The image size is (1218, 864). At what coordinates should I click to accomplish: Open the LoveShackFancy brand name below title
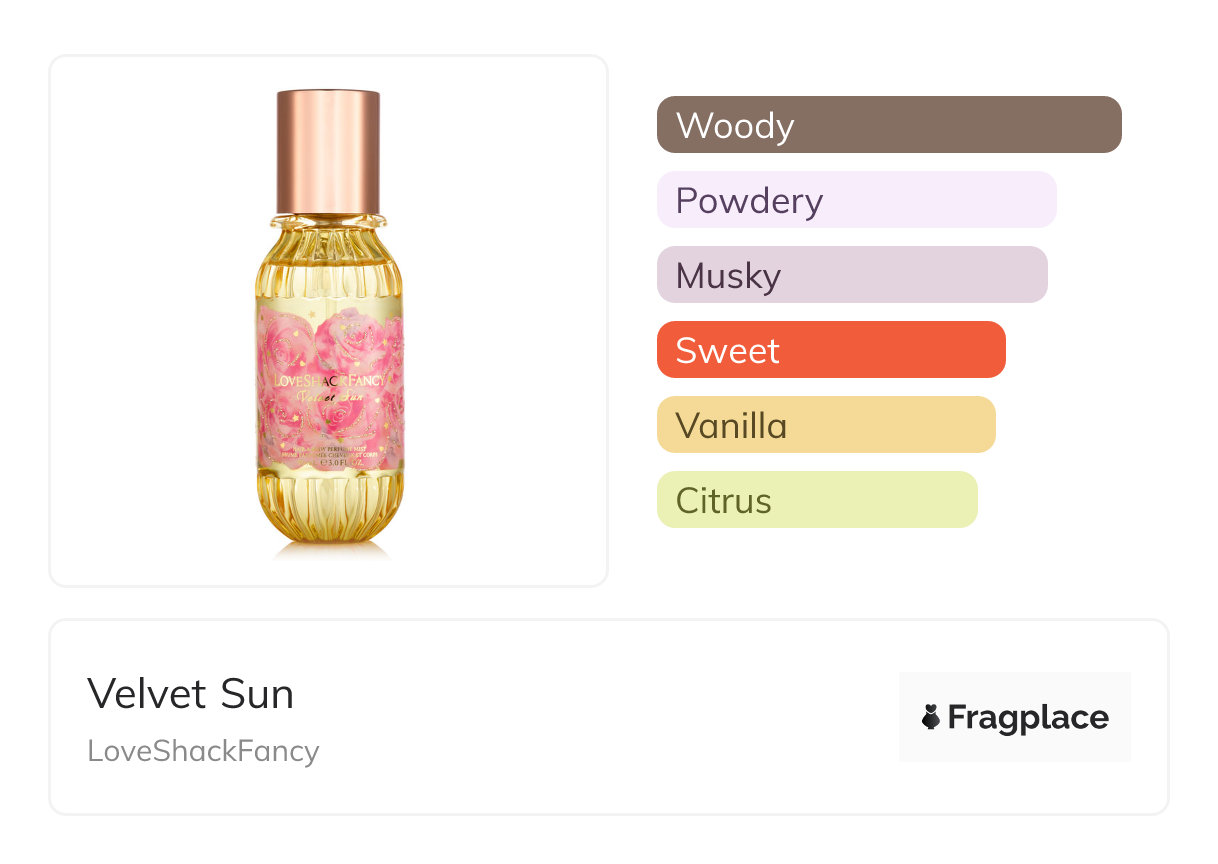203,751
